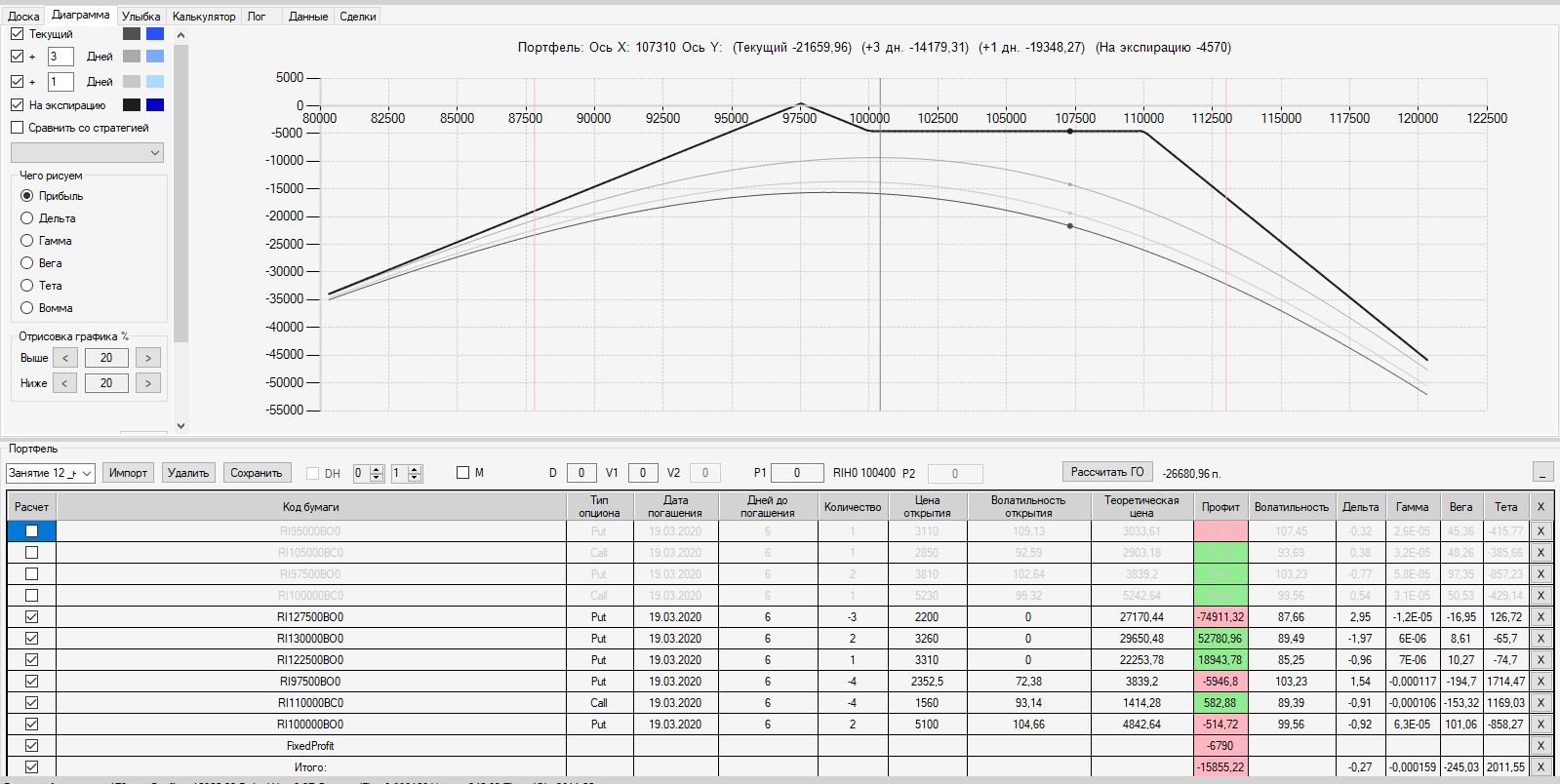
Task: Delete the RI130000BO0 position using its X
Action: (x=1540, y=639)
